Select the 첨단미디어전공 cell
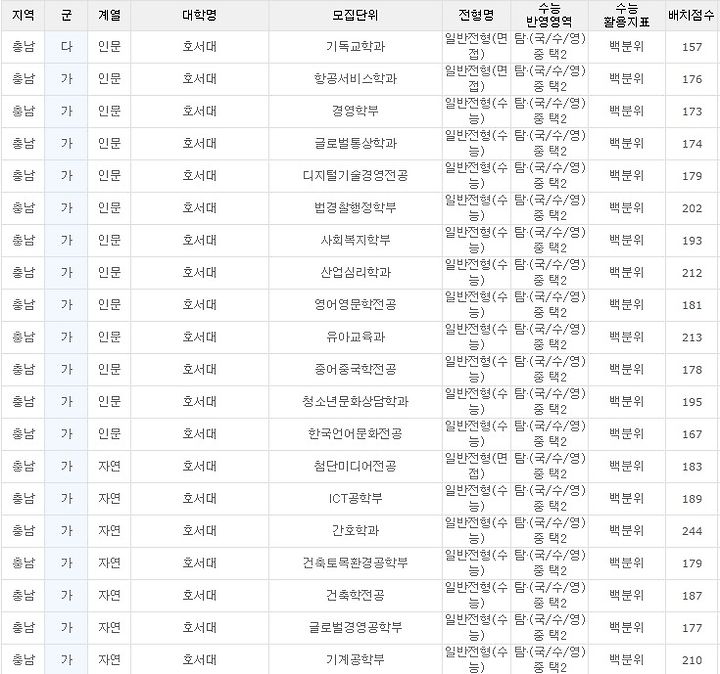The width and height of the screenshot is (720, 674). [x=355, y=466]
